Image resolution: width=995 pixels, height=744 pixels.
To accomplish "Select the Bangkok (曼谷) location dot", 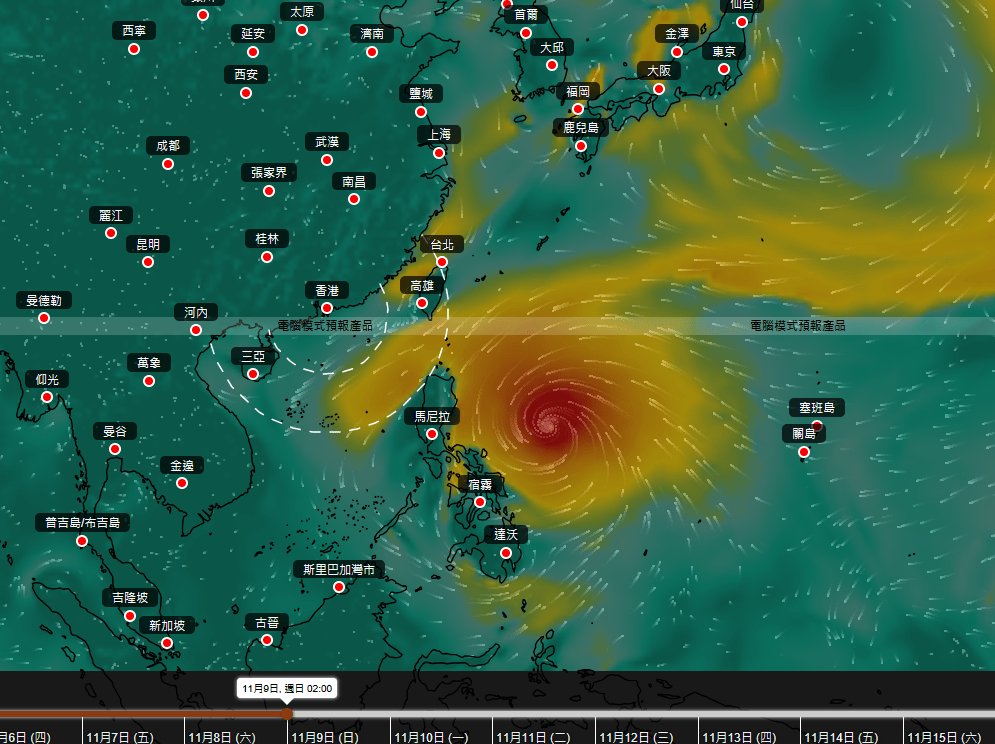I will click(x=115, y=449).
